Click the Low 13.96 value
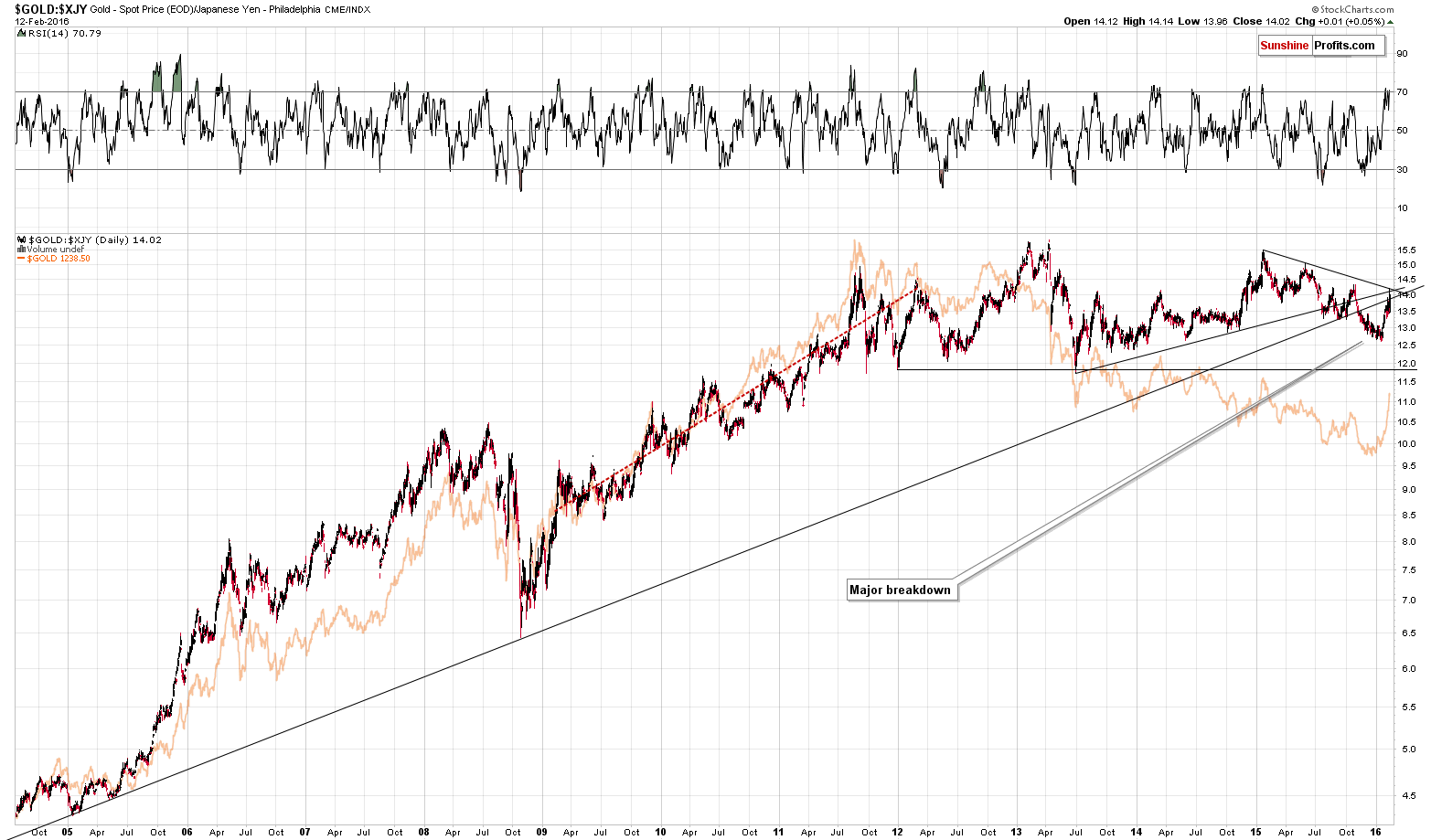The image size is (1431, 840). click(x=1202, y=22)
